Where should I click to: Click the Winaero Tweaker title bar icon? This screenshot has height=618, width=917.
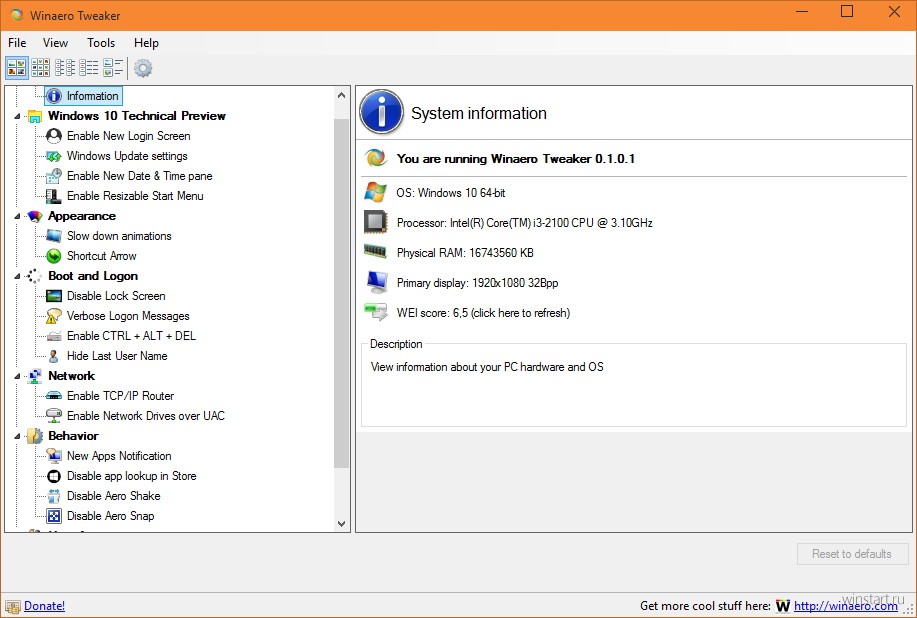[x=17, y=15]
